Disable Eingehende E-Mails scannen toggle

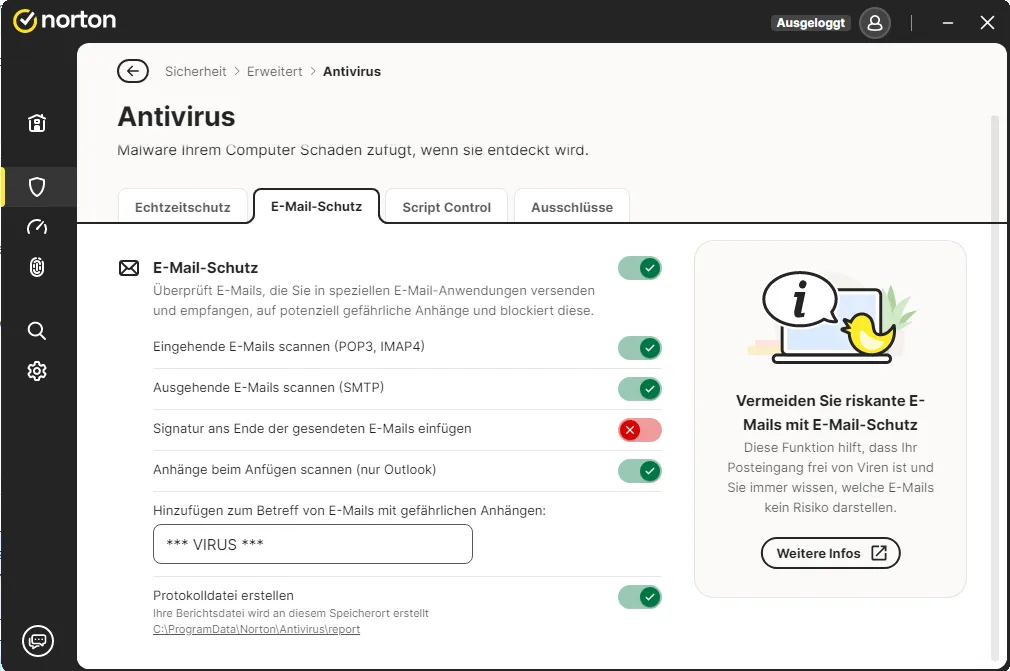click(x=640, y=348)
